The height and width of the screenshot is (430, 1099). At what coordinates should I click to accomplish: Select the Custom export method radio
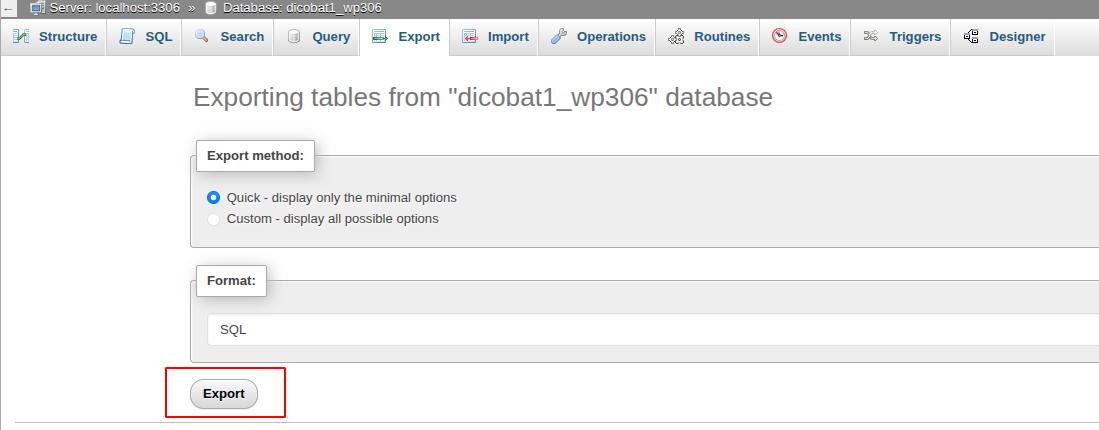[x=214, y=219]
